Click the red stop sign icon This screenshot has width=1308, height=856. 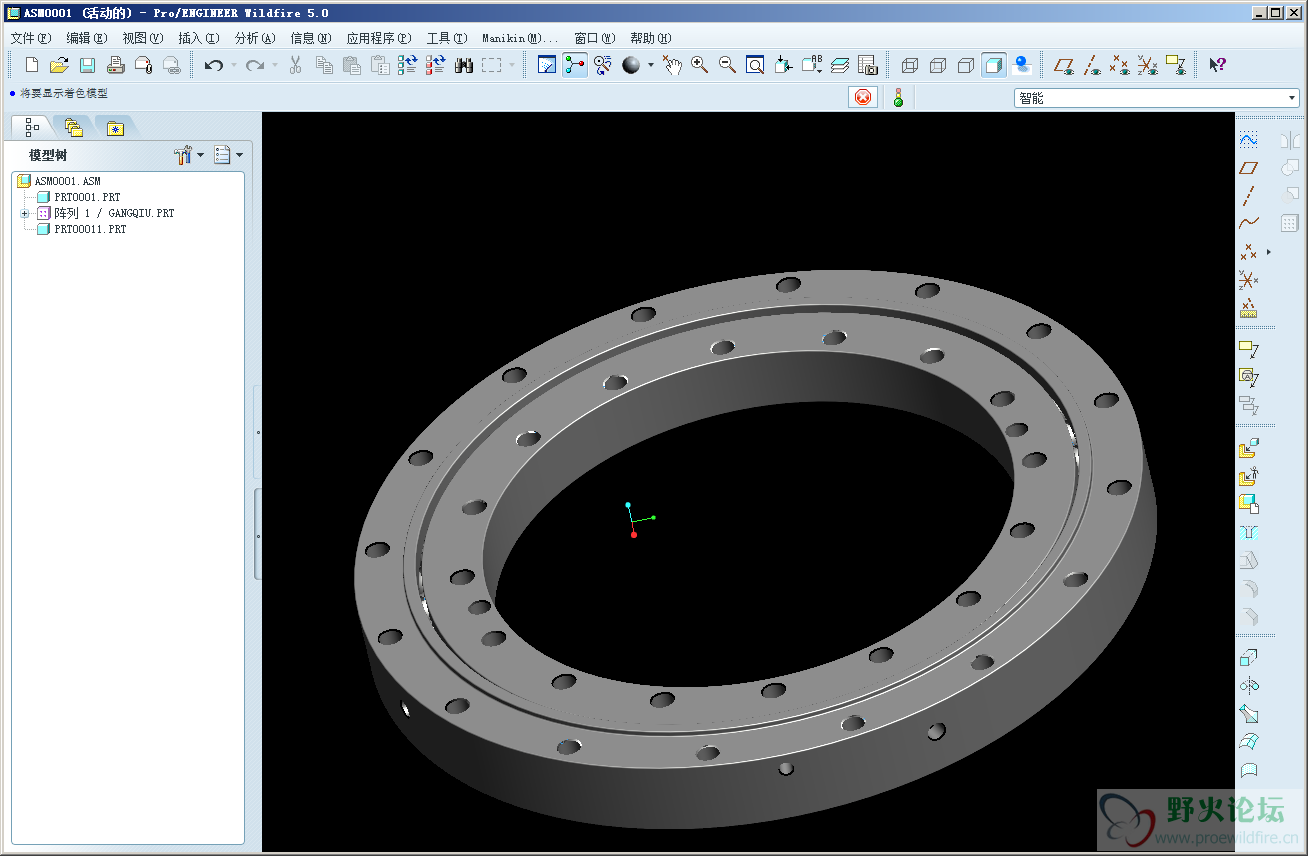[863, 97]
